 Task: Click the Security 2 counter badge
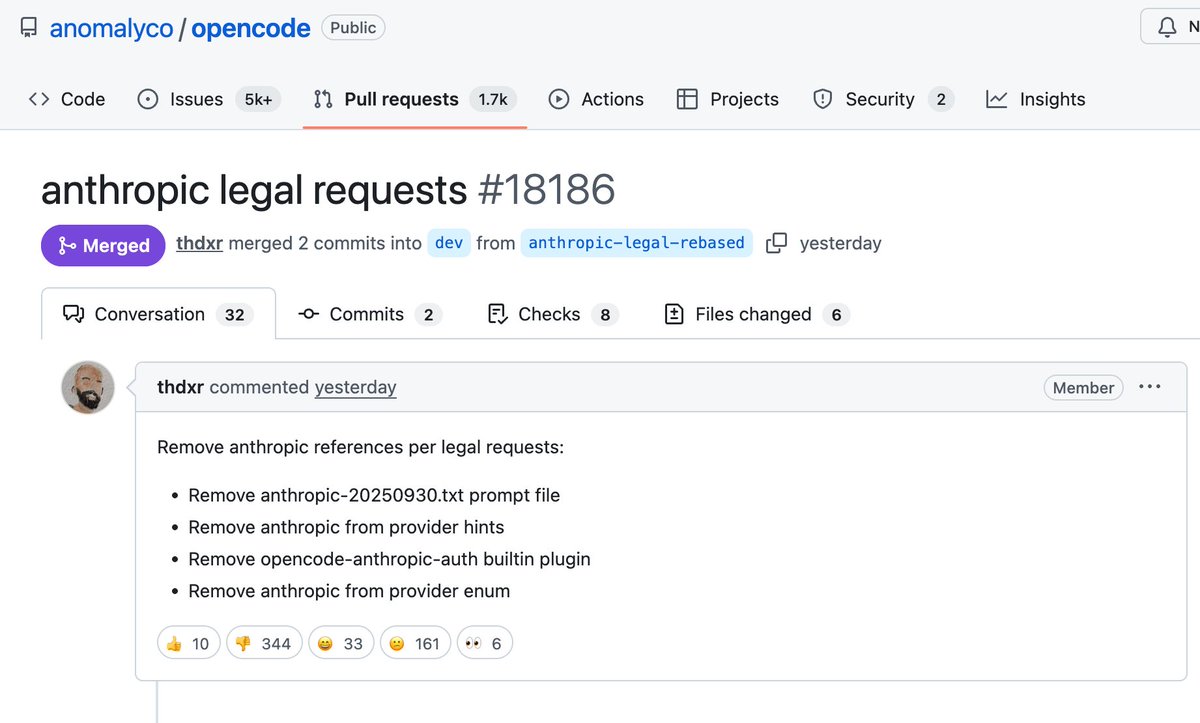point(940,99)
